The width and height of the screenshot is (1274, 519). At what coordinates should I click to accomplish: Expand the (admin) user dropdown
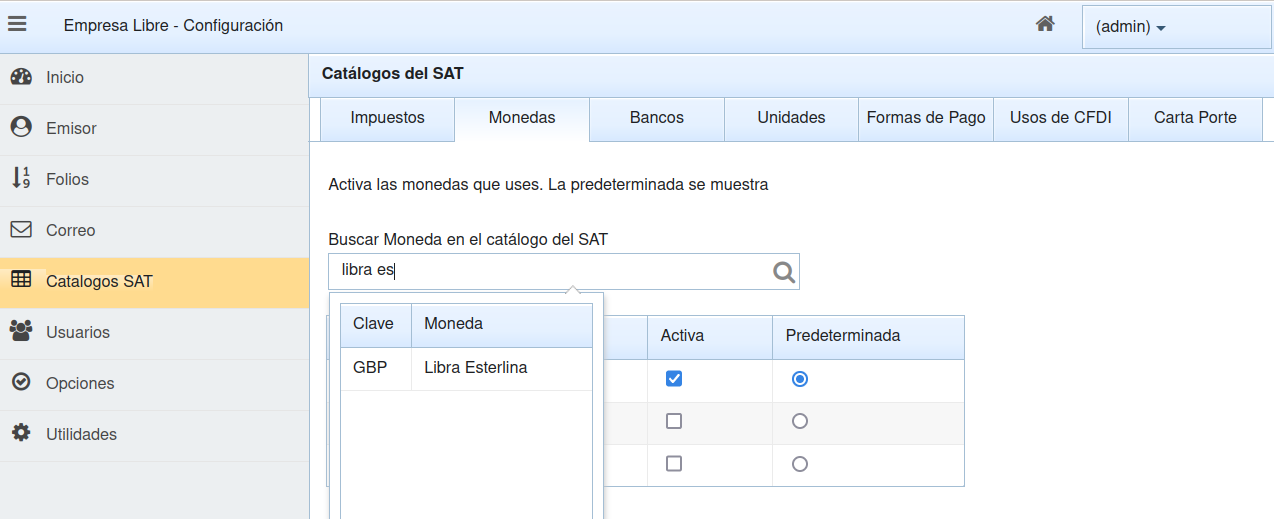click(1131, 27)
